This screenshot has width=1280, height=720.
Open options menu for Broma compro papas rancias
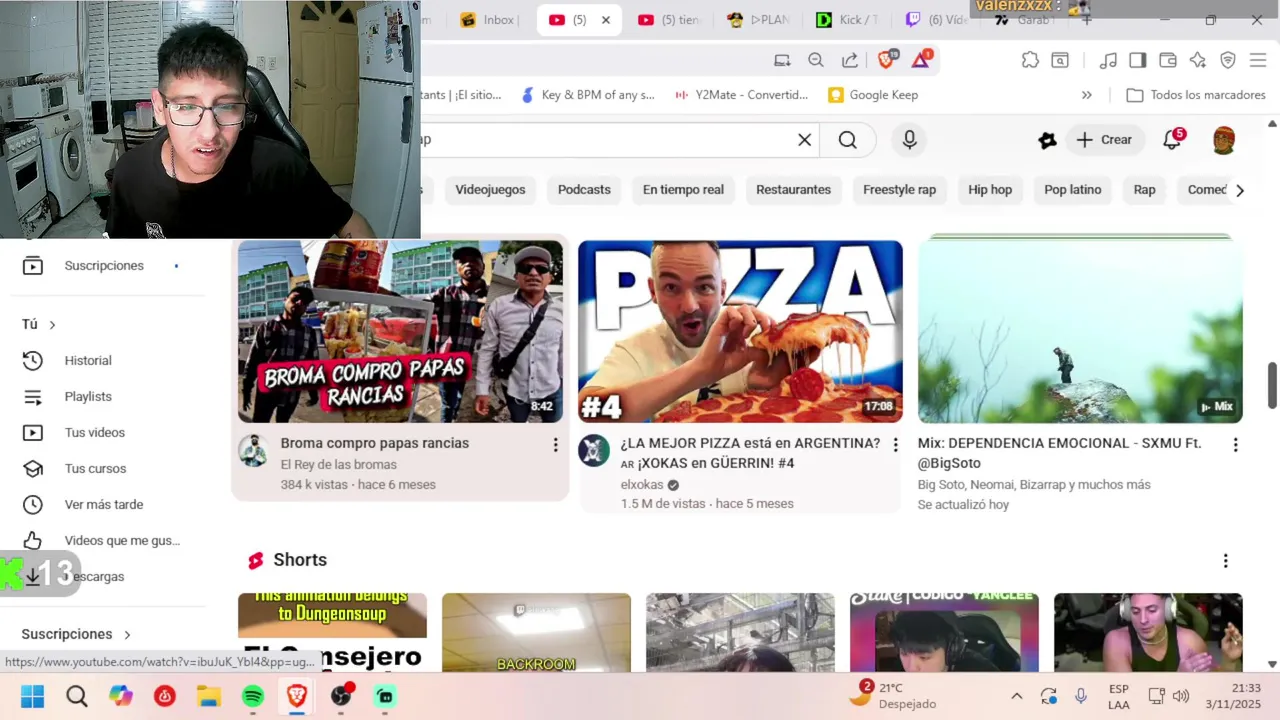[x=555, y=445]
